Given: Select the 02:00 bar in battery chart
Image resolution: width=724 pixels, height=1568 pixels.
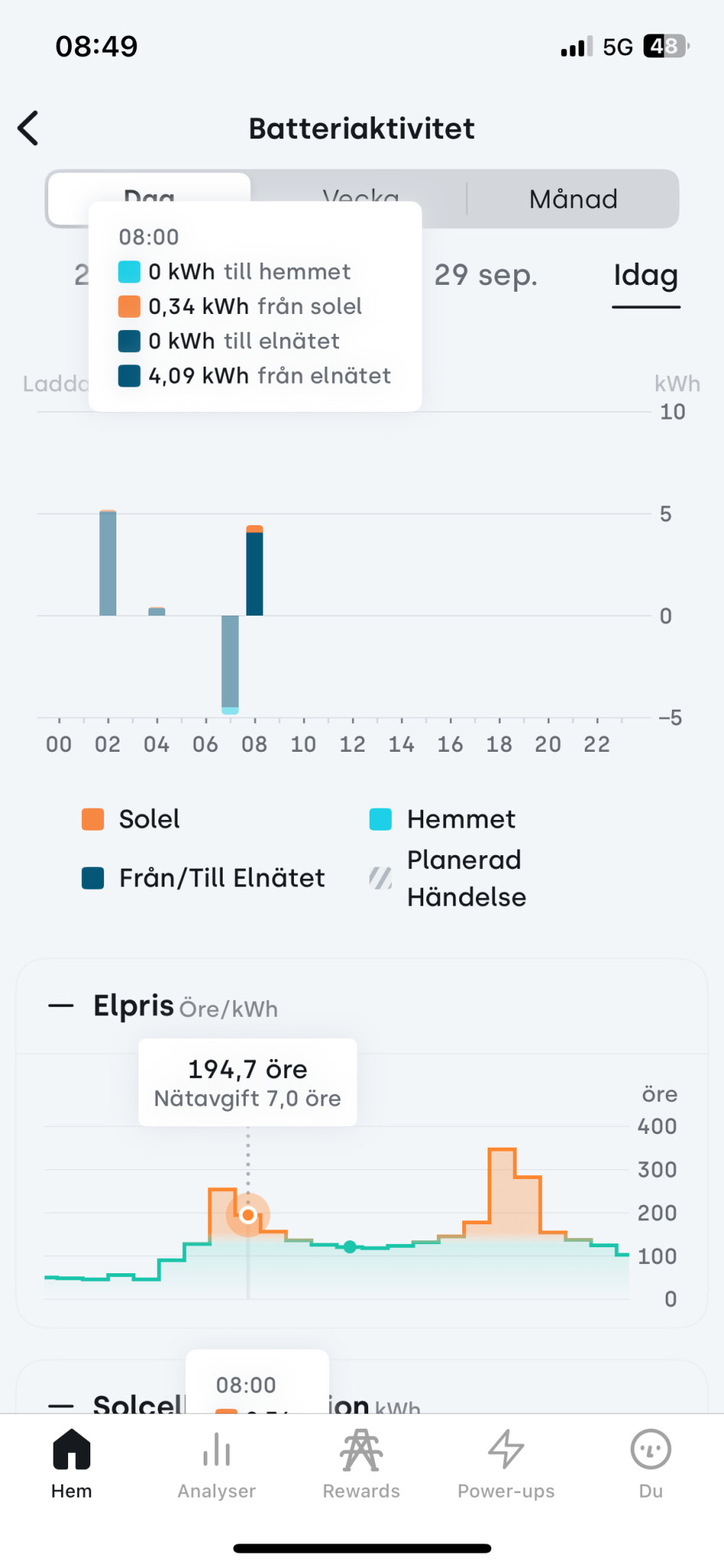Looking at the screenshot, I should click(x=108, y=563).
